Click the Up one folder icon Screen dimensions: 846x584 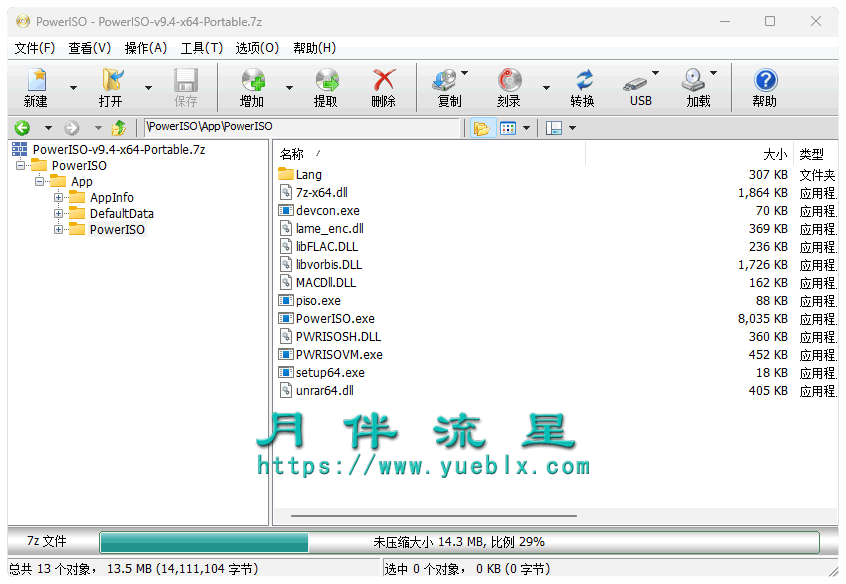click(119, 128)
